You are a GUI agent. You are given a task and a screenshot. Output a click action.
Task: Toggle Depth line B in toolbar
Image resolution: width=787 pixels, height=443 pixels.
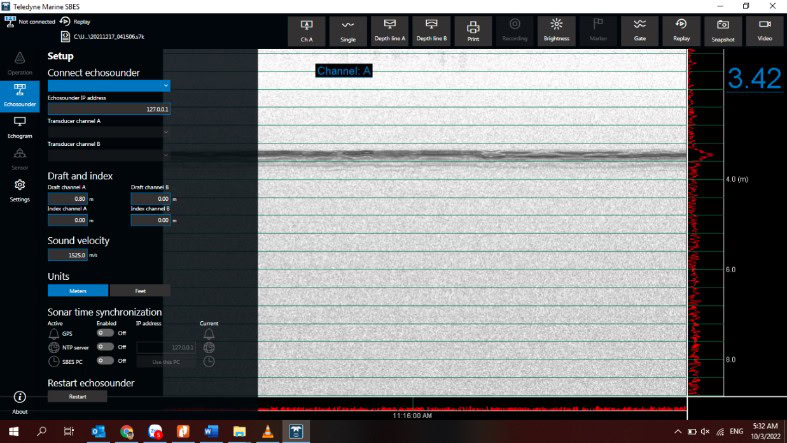tap(431, 31)
